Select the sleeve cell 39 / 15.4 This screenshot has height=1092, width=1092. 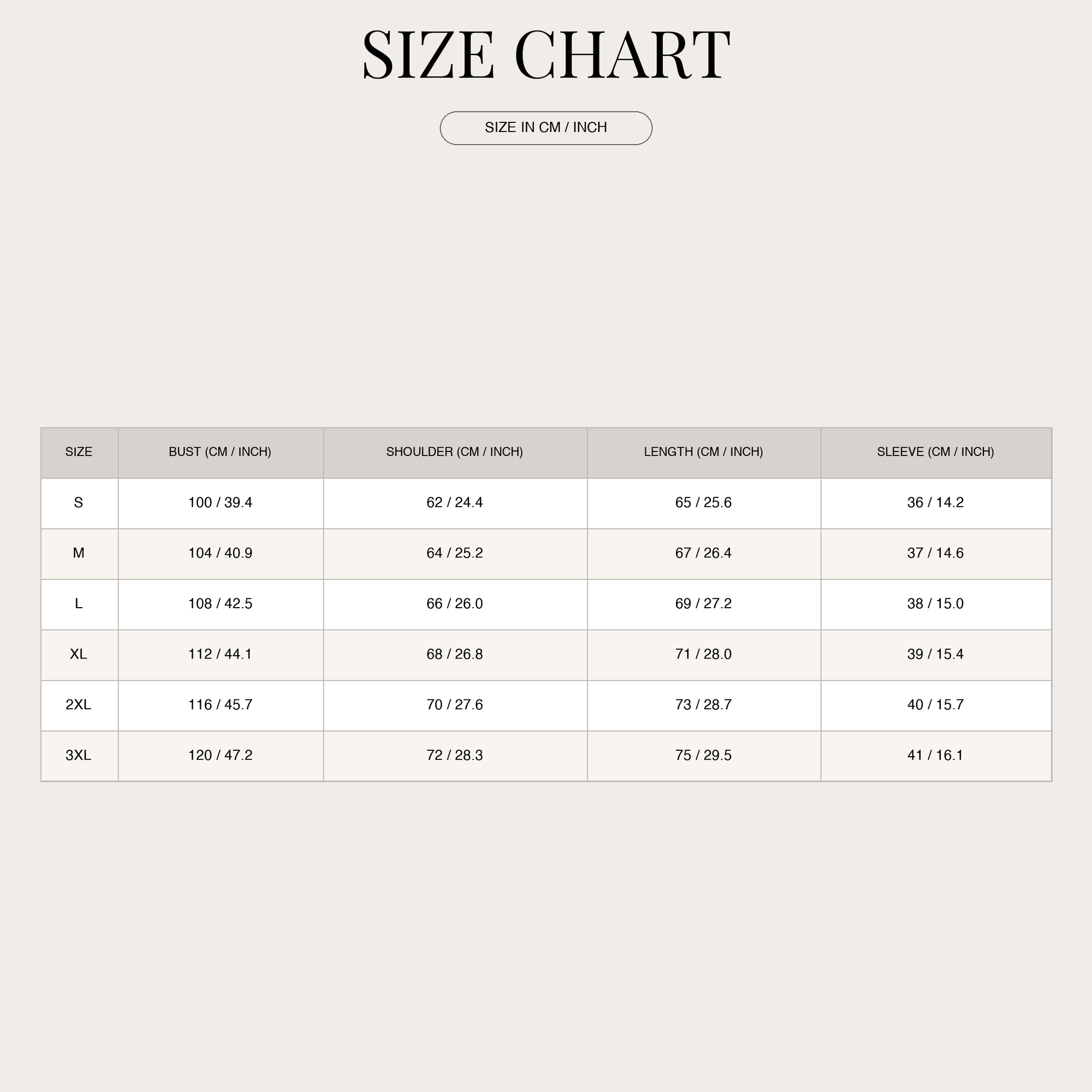936,655
